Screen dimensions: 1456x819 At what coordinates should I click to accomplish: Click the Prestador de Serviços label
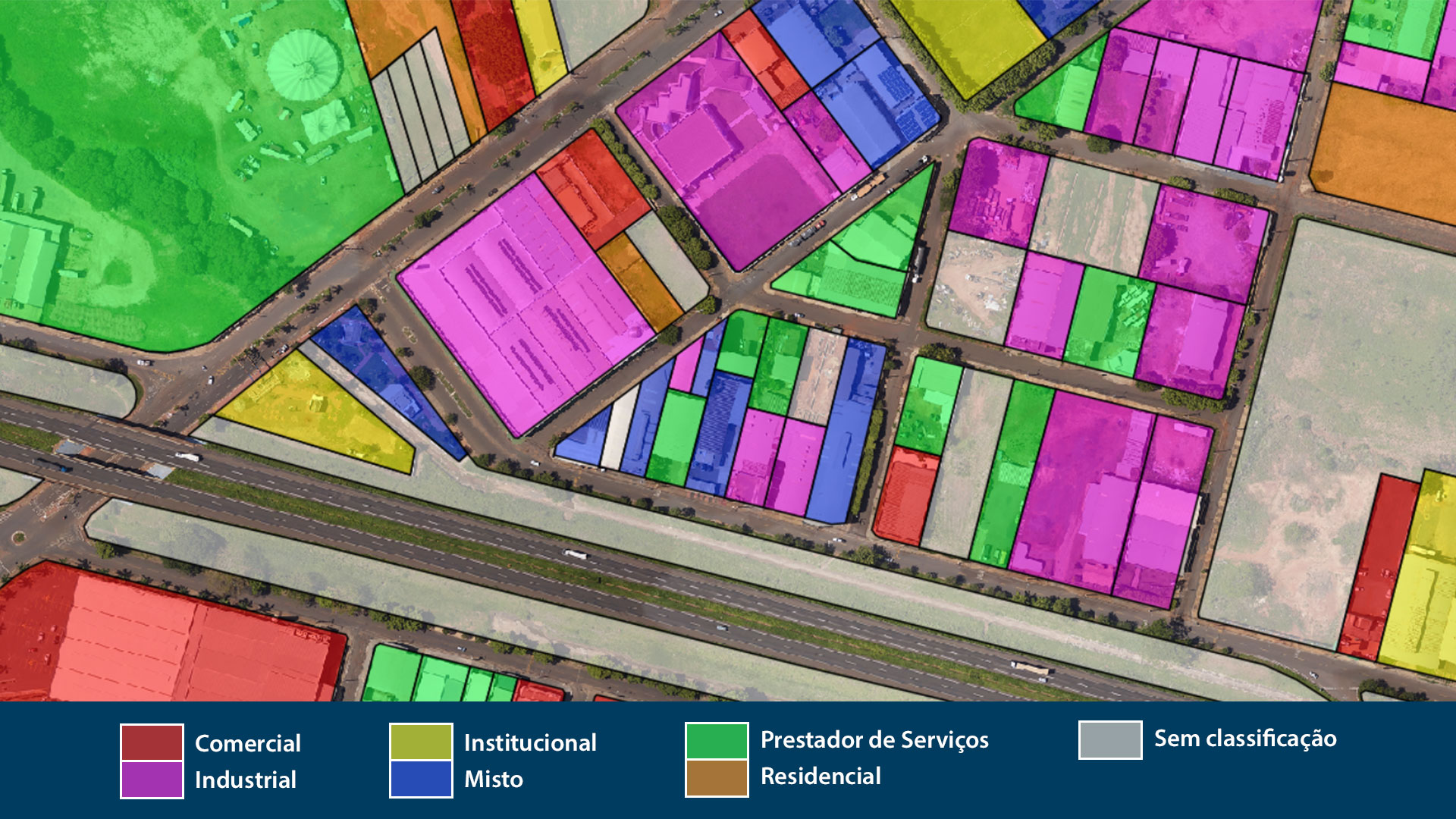874,739
